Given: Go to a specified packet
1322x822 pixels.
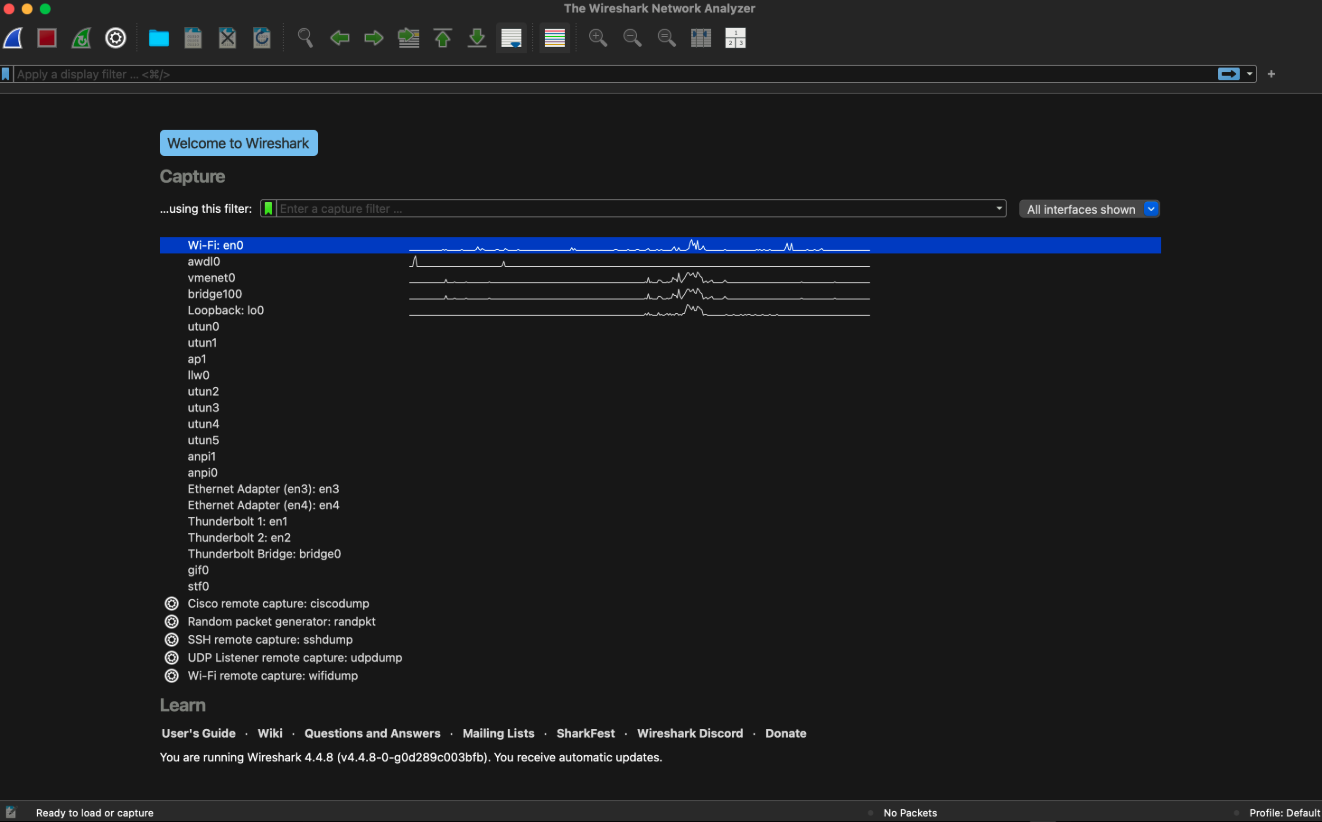Looking at the screenshot, I should tap(408, 38).
